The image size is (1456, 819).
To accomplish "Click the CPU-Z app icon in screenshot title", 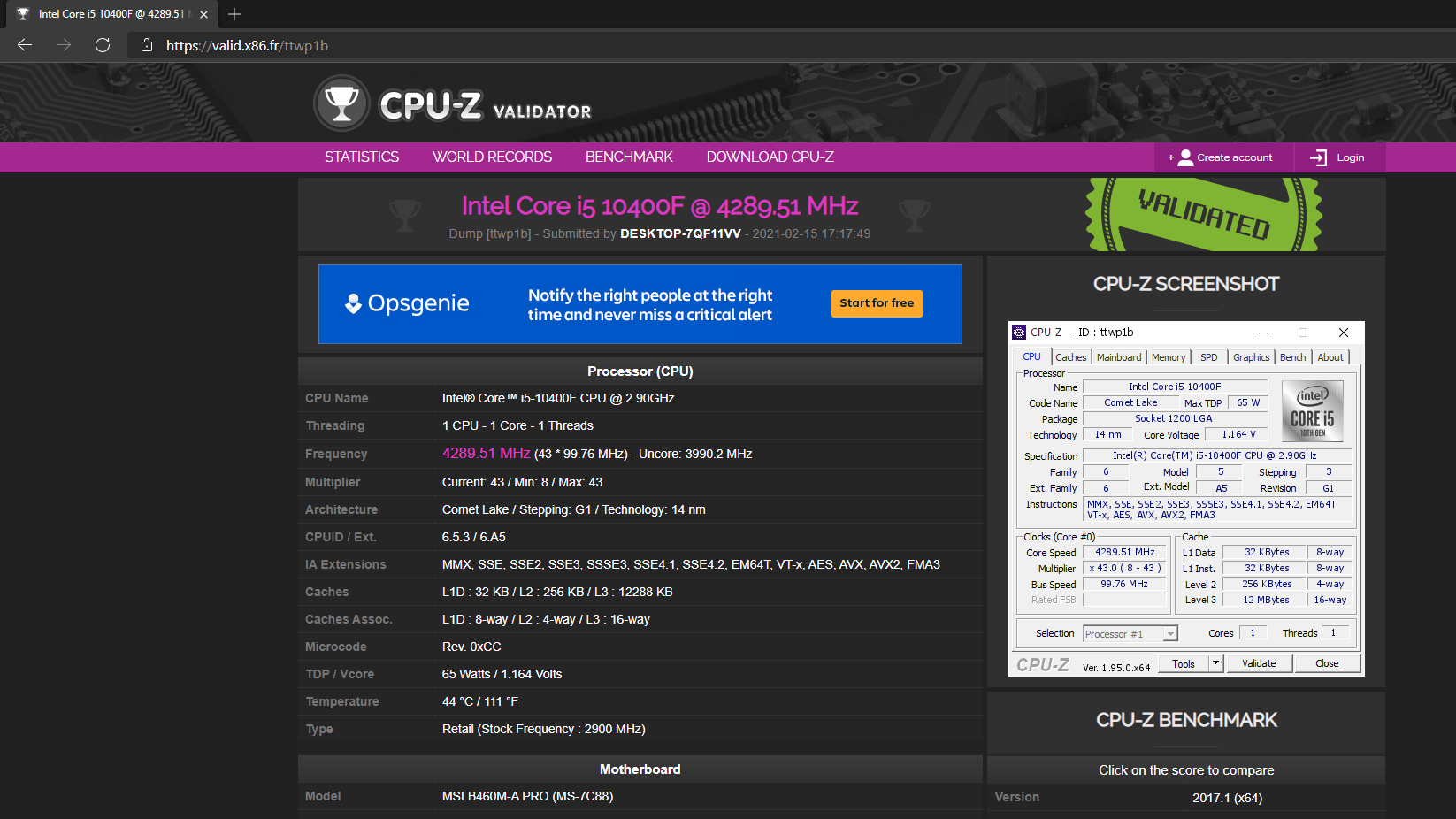I will pyautogui.click(x=1019, y=333).
